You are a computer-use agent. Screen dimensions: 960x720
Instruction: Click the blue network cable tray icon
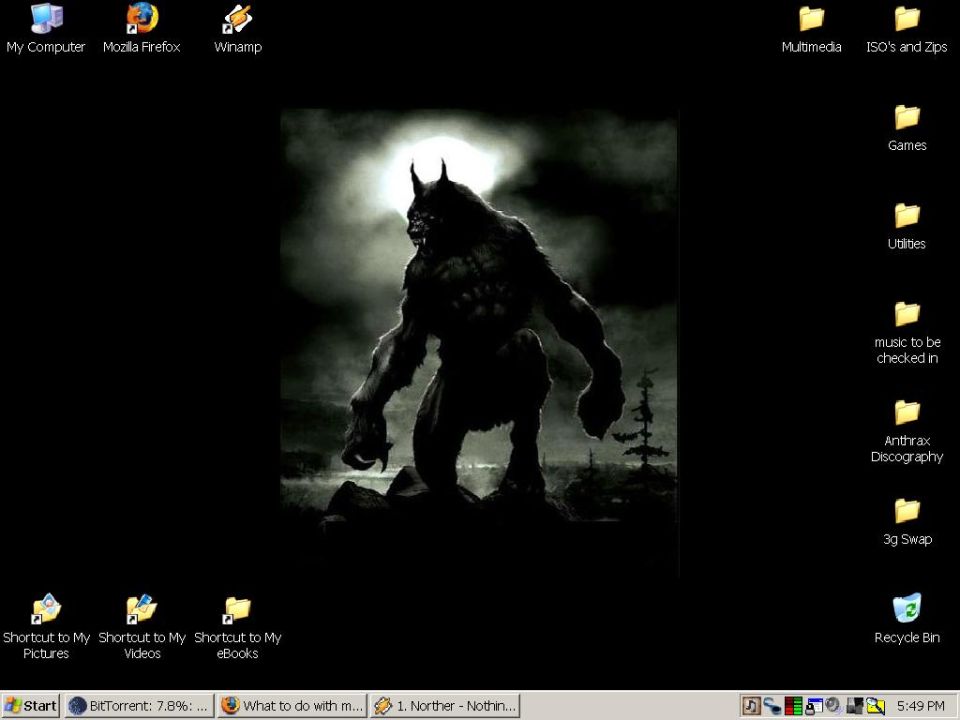point(772,706)
